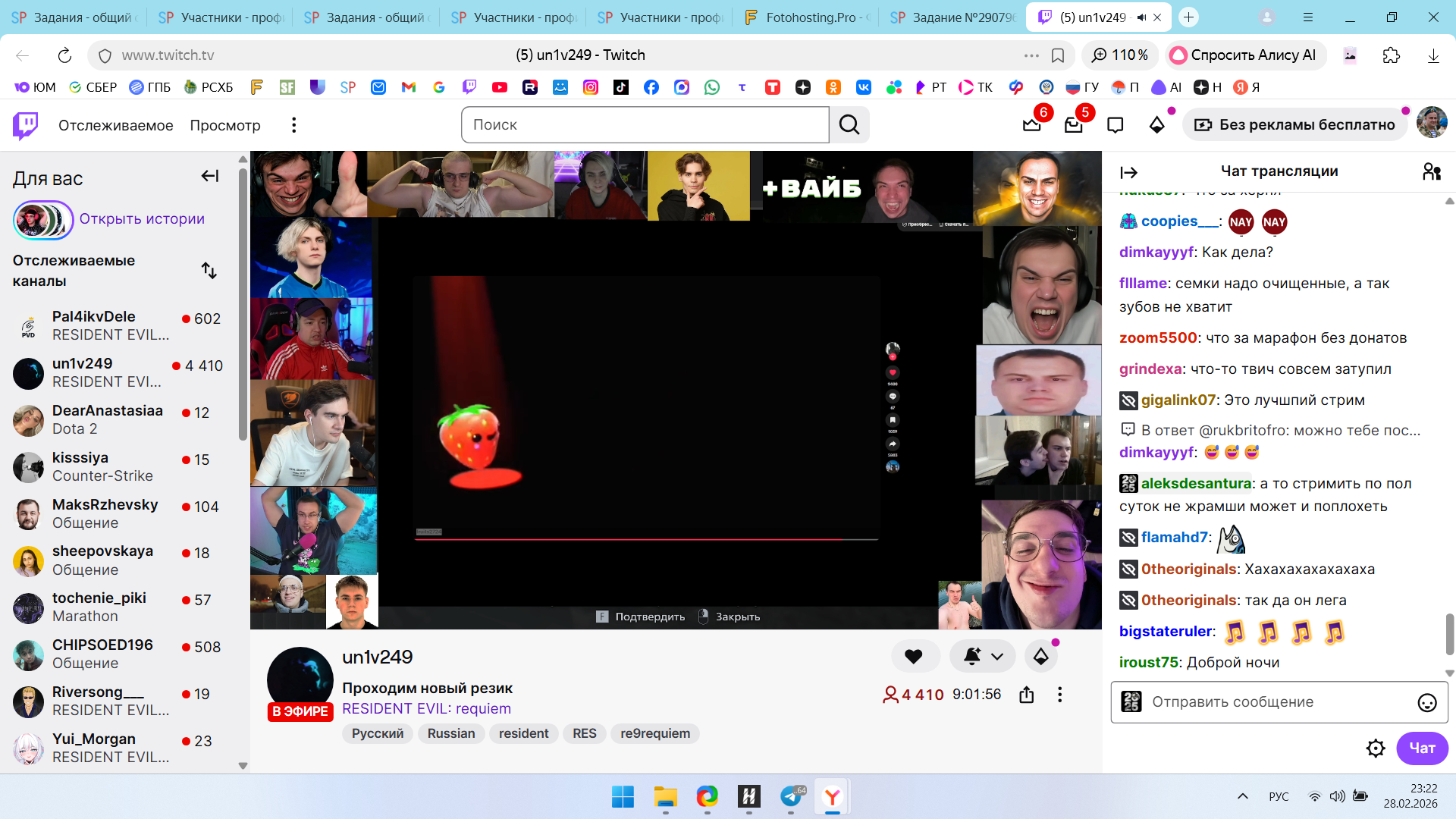Toggle the follow heart button
The image size is (1456, 819).
tap(914, 657)
